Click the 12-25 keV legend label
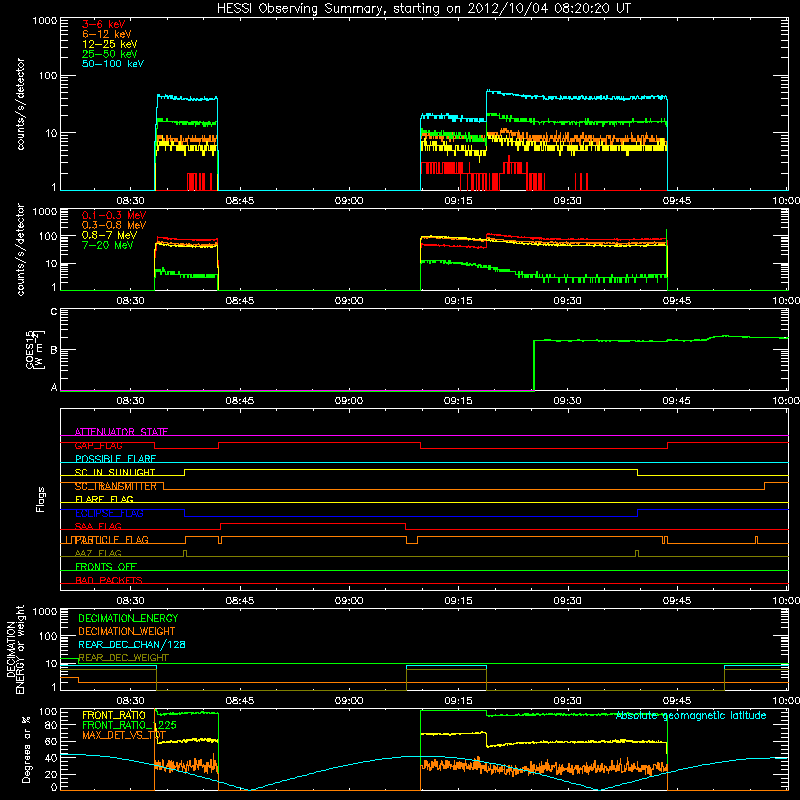Image resolution: width=800 pixels, height=800 pixels. (109, 44)
